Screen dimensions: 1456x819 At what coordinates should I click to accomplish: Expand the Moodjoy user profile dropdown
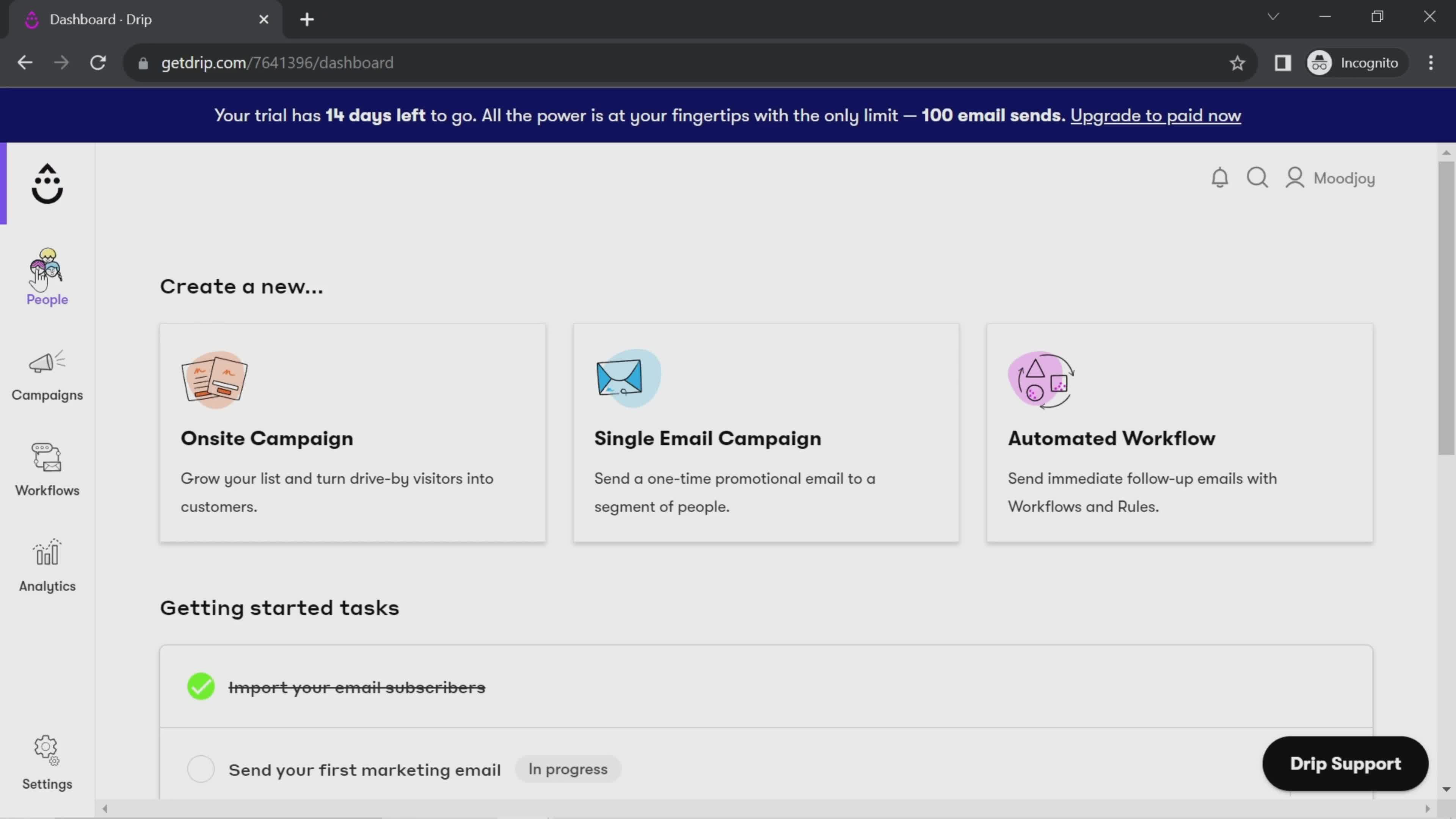[1330, 178]
